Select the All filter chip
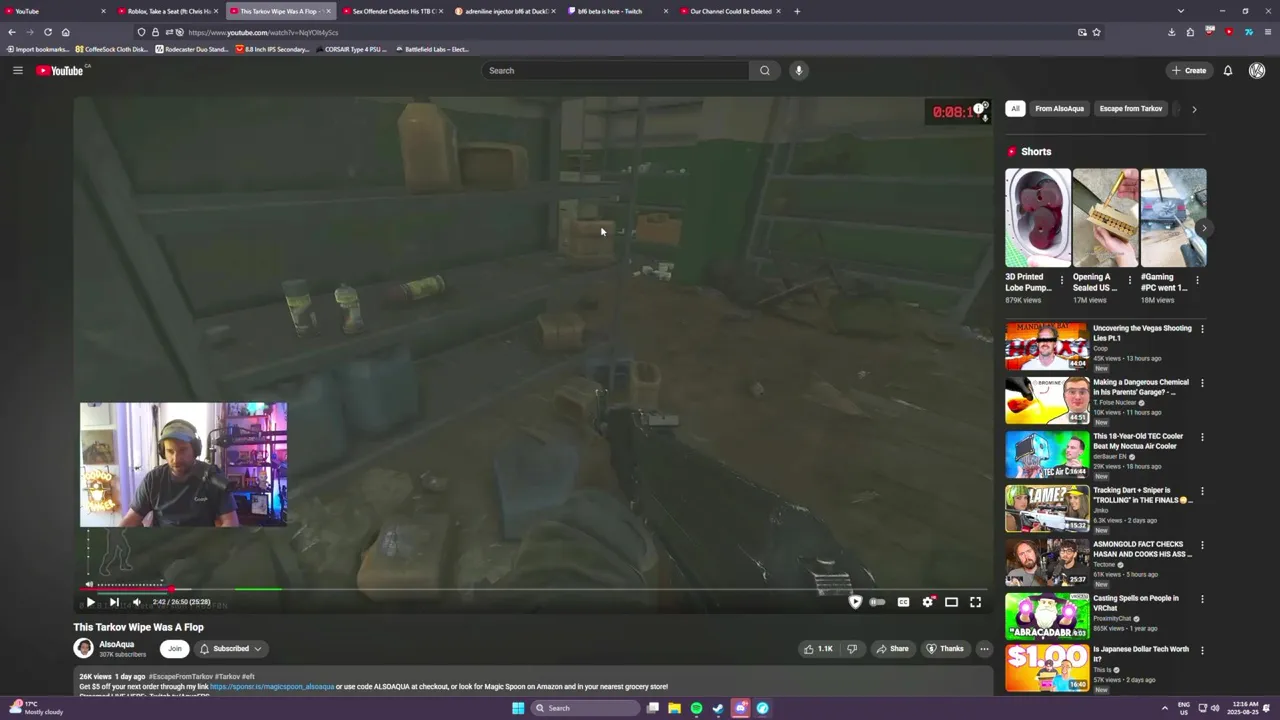The image size is (1280, 720). pyautogui.click(x=1015, y=108)
